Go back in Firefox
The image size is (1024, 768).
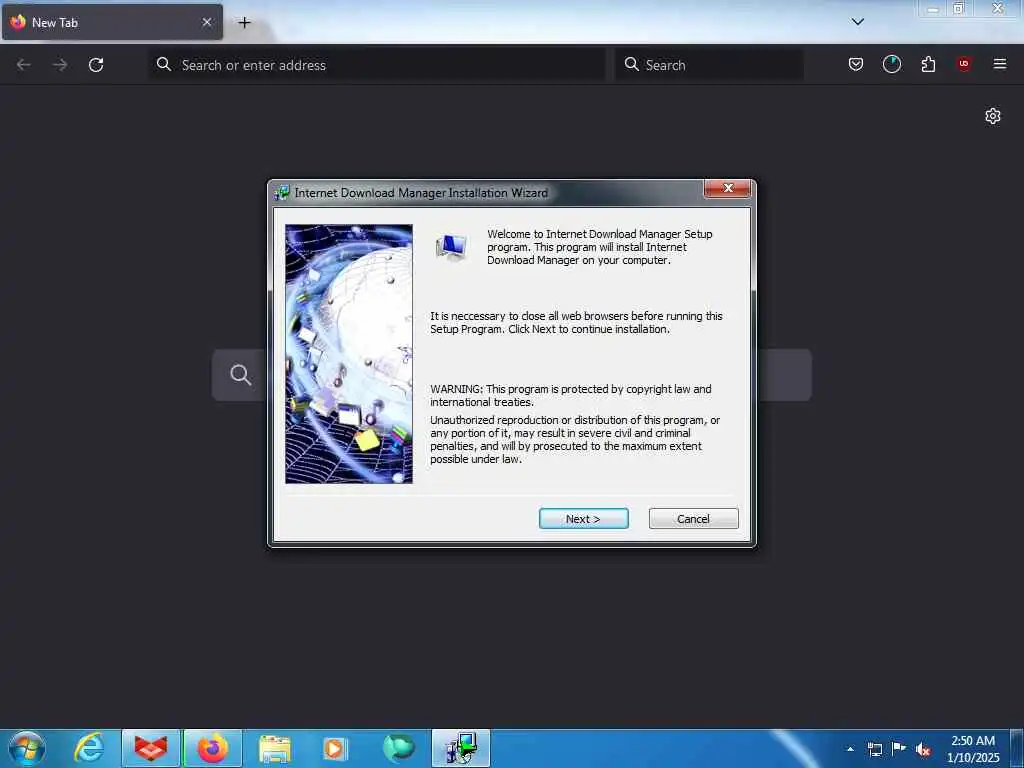(24, 65)
